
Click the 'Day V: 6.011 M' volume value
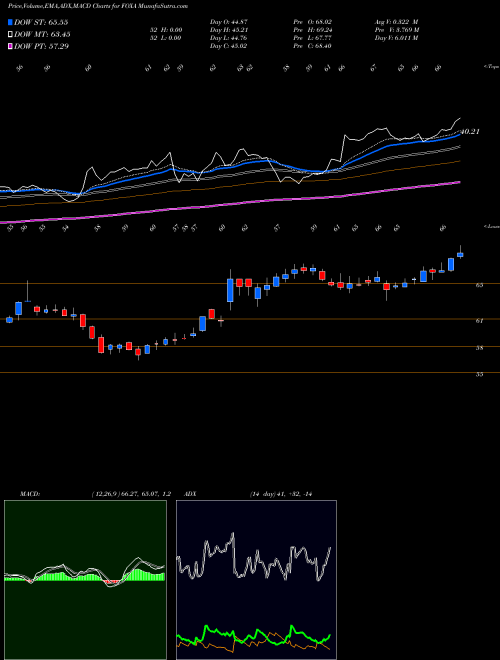[x=396, y=38]
